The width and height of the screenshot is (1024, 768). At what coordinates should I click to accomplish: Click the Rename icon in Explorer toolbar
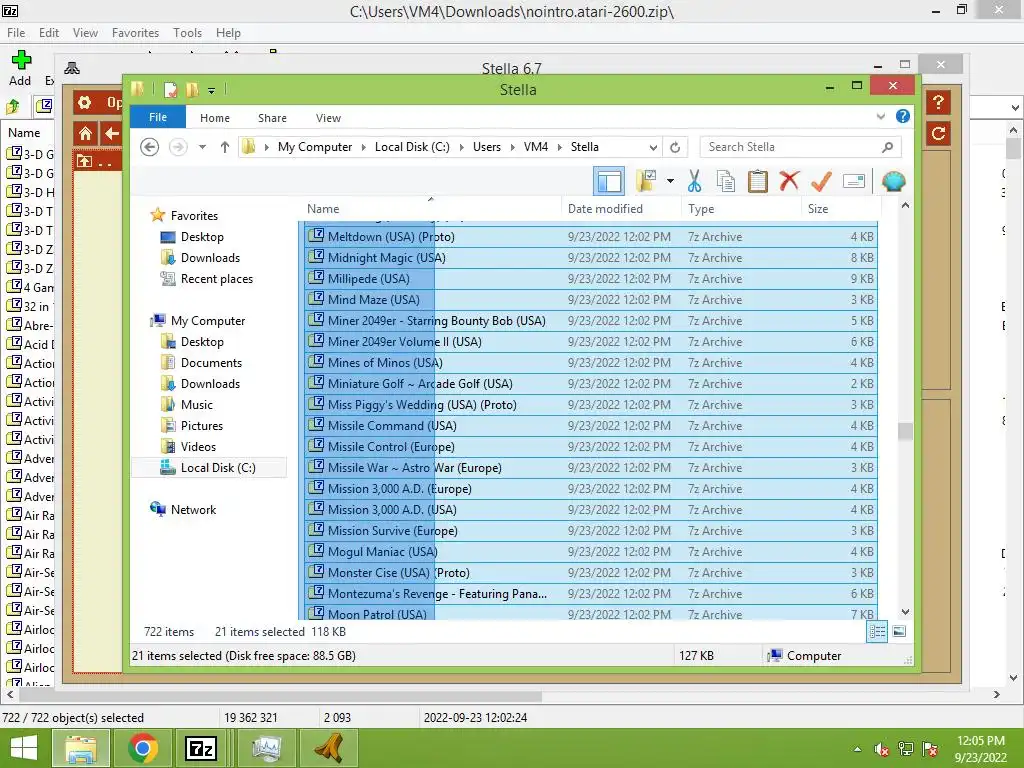click(854, 181)
